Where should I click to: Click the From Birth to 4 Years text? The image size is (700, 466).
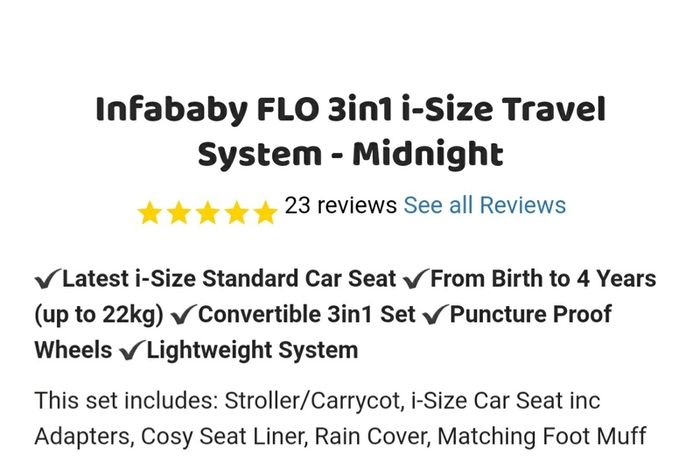click(543, 279)
